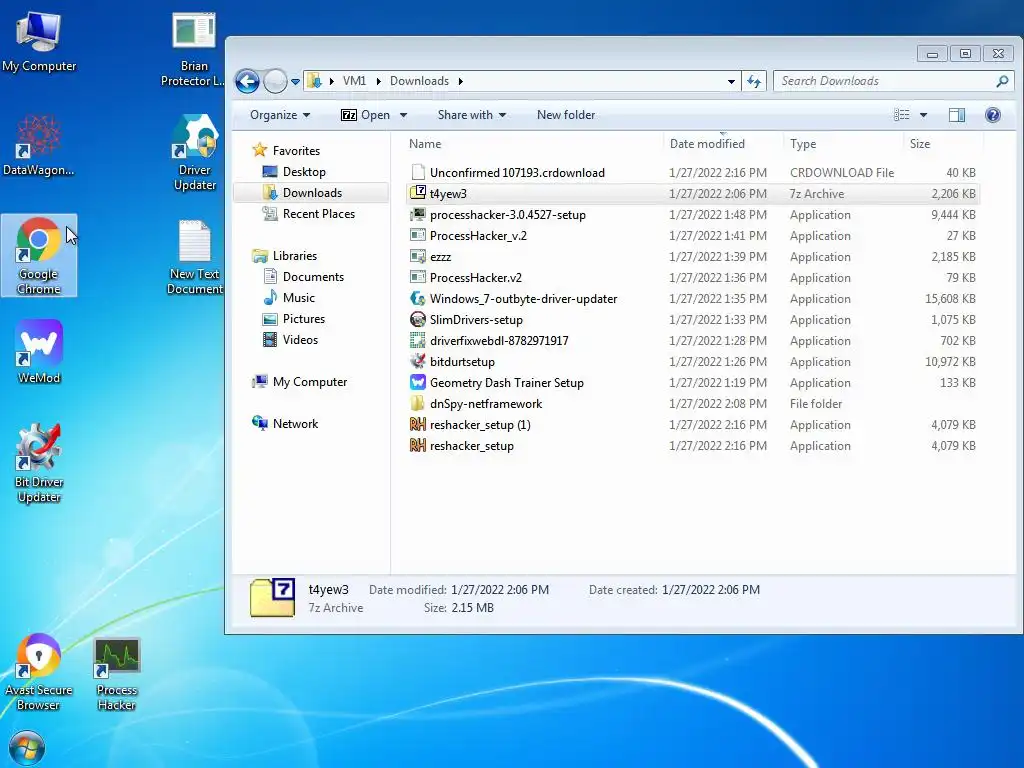1024x768 pixels.
Task: Refresh the Downloads folder view
Action: pyautogui.click(x=754, y=81)
